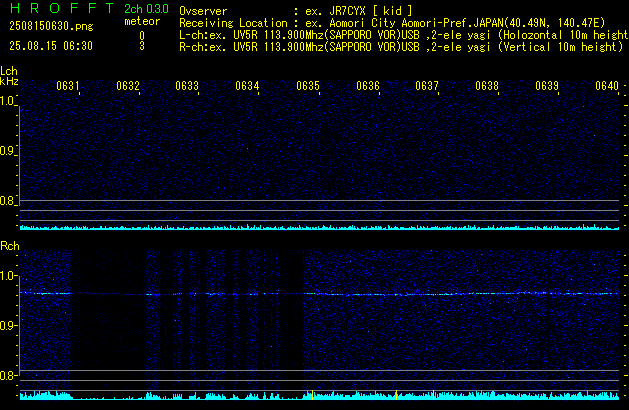Click the 0640 time tick label

tap(607, 86)
